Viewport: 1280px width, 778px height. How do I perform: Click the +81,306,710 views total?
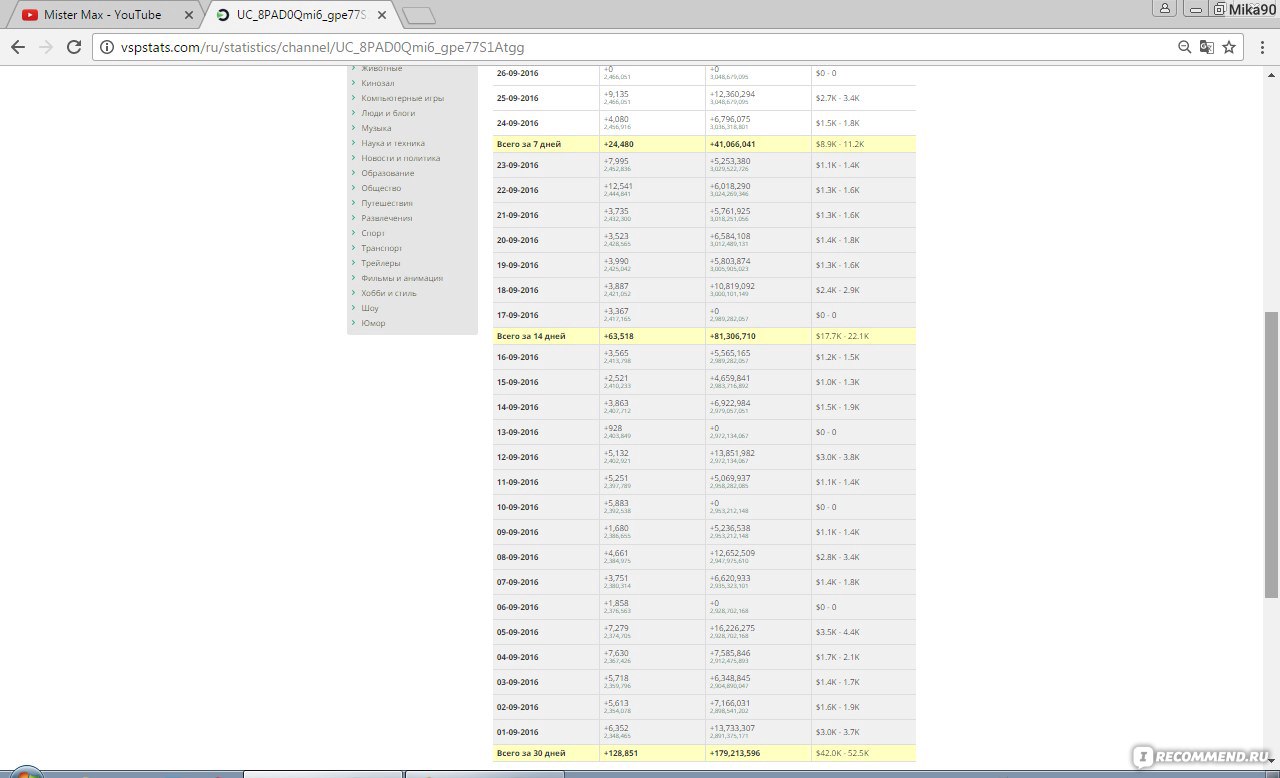point(733,336)
